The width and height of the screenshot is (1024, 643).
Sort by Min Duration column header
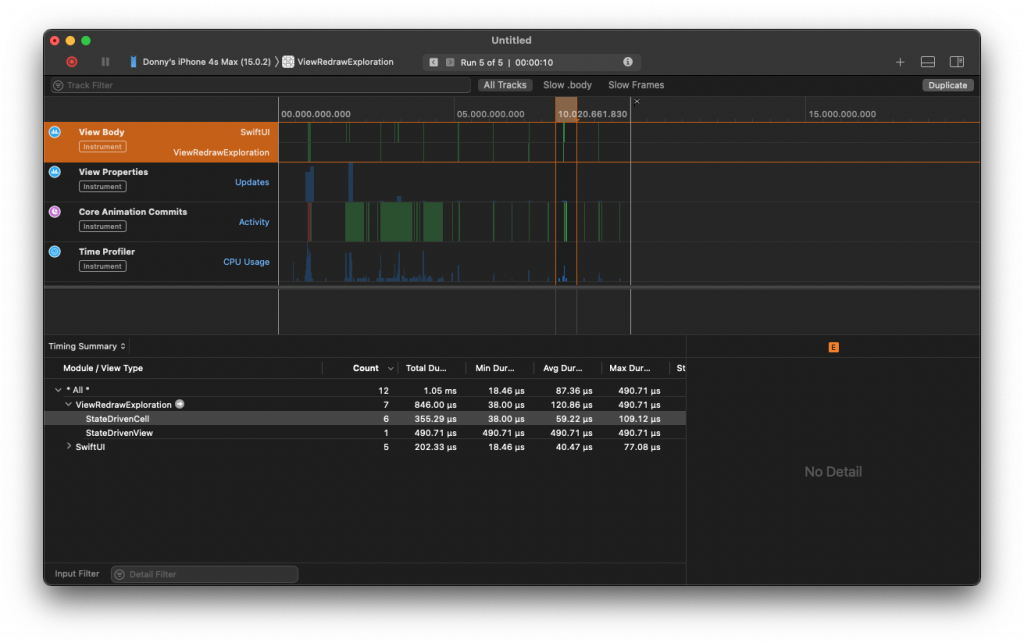494,368
